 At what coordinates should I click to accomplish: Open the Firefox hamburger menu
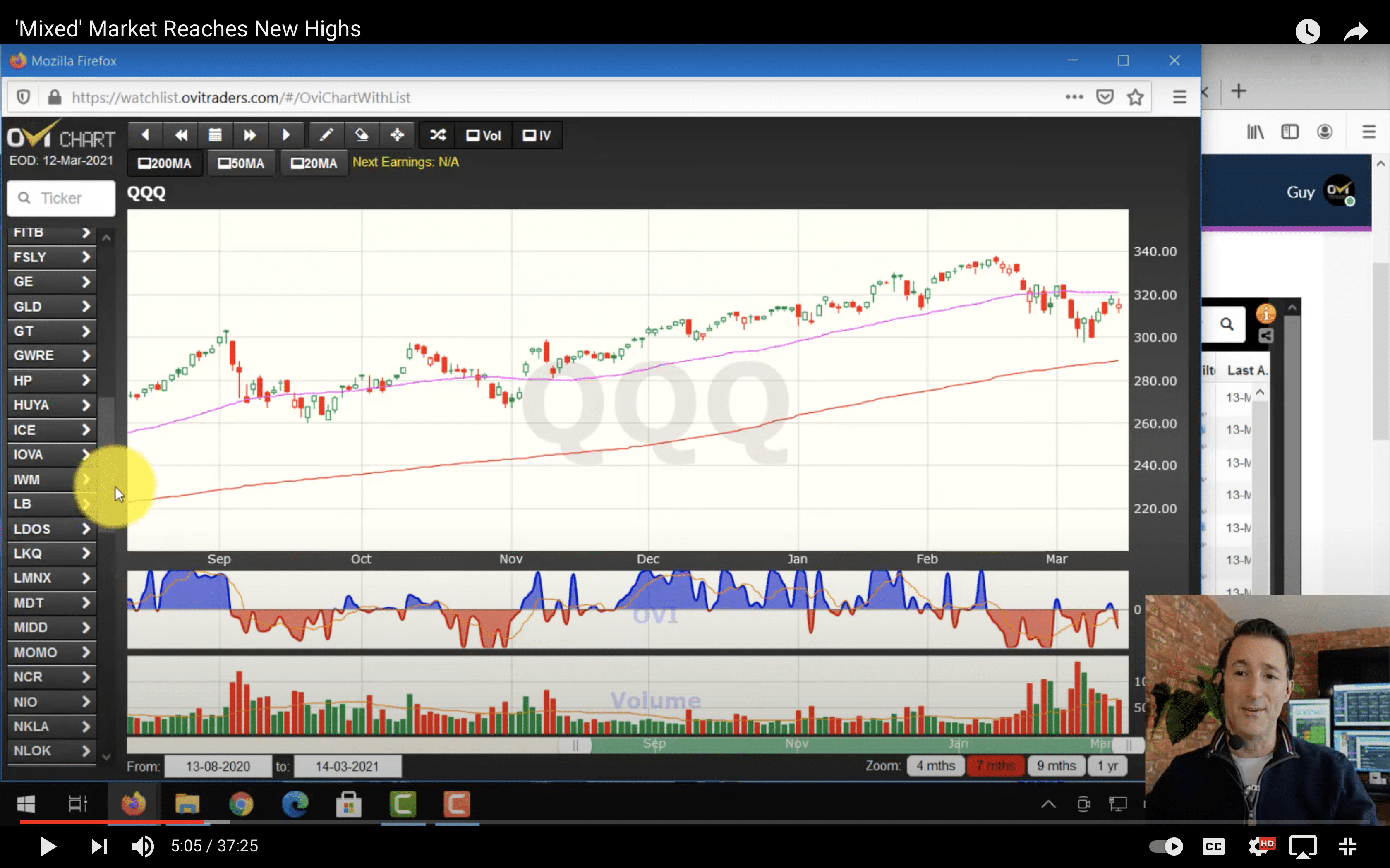point(1179,97)
